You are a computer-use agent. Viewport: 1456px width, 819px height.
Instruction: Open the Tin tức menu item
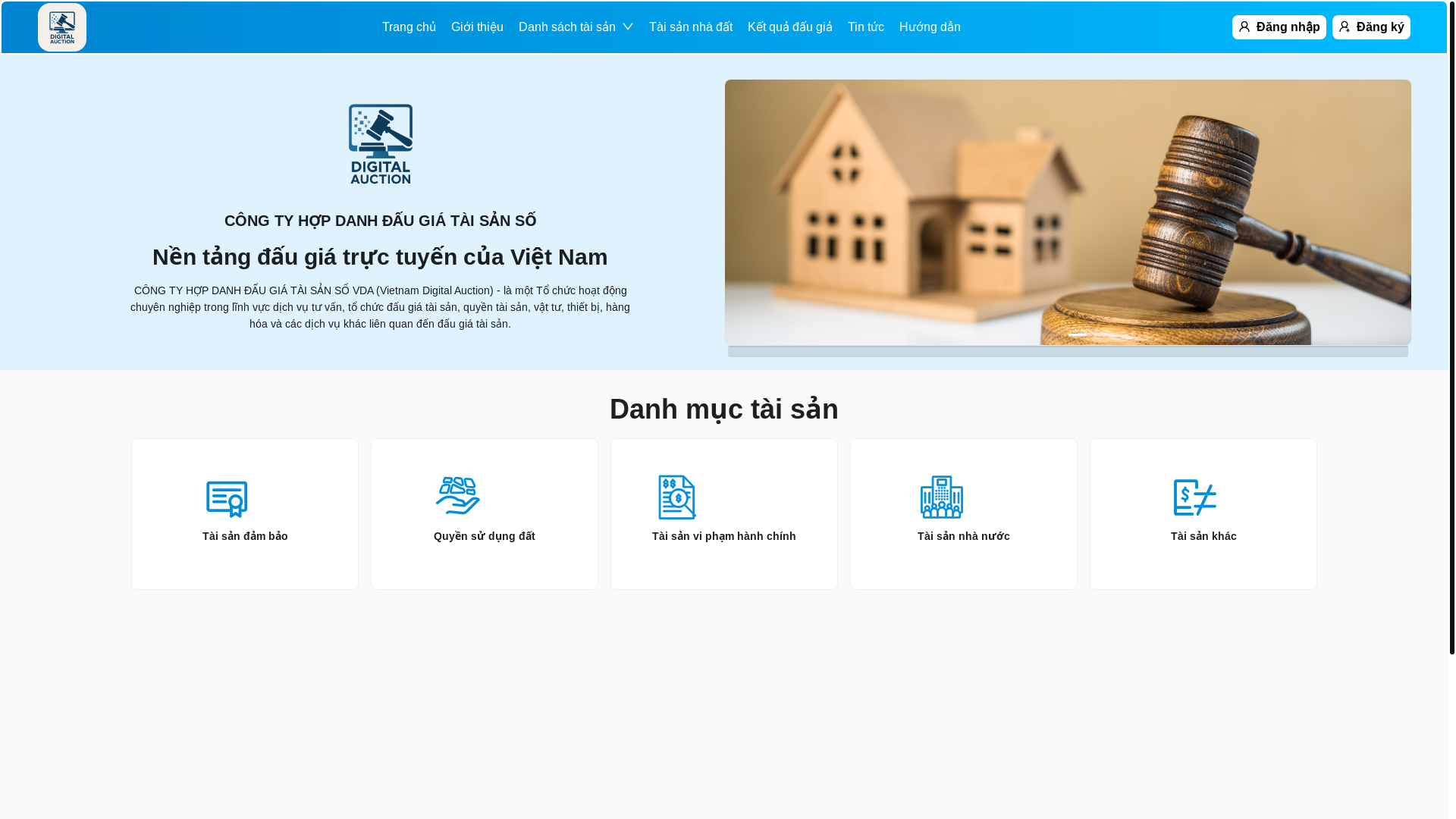(x=866, y=27)
